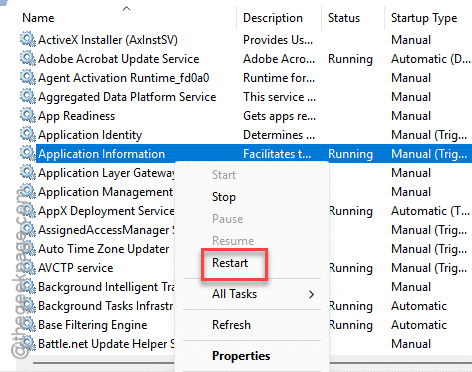472x372 pixels.
Task: Click the App Readiness gear icon
Action: point(28,115)
